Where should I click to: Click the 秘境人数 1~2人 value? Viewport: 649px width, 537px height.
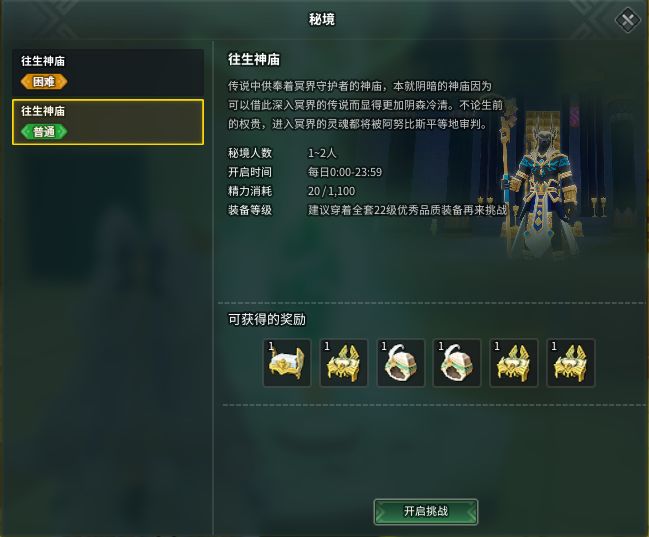tap(322, 153)
